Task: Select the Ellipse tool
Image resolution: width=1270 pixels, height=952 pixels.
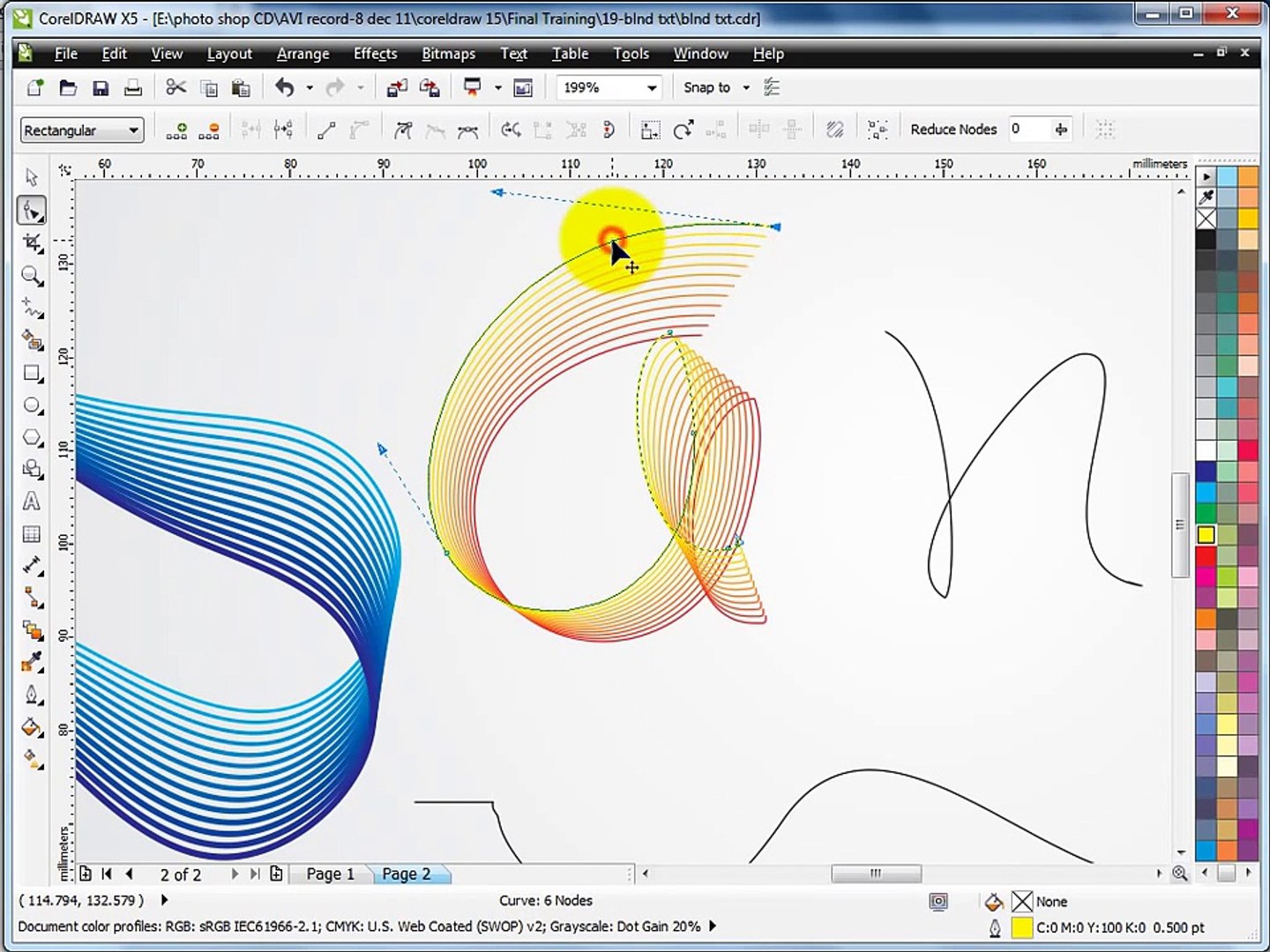Action: [x=33, y=406]
